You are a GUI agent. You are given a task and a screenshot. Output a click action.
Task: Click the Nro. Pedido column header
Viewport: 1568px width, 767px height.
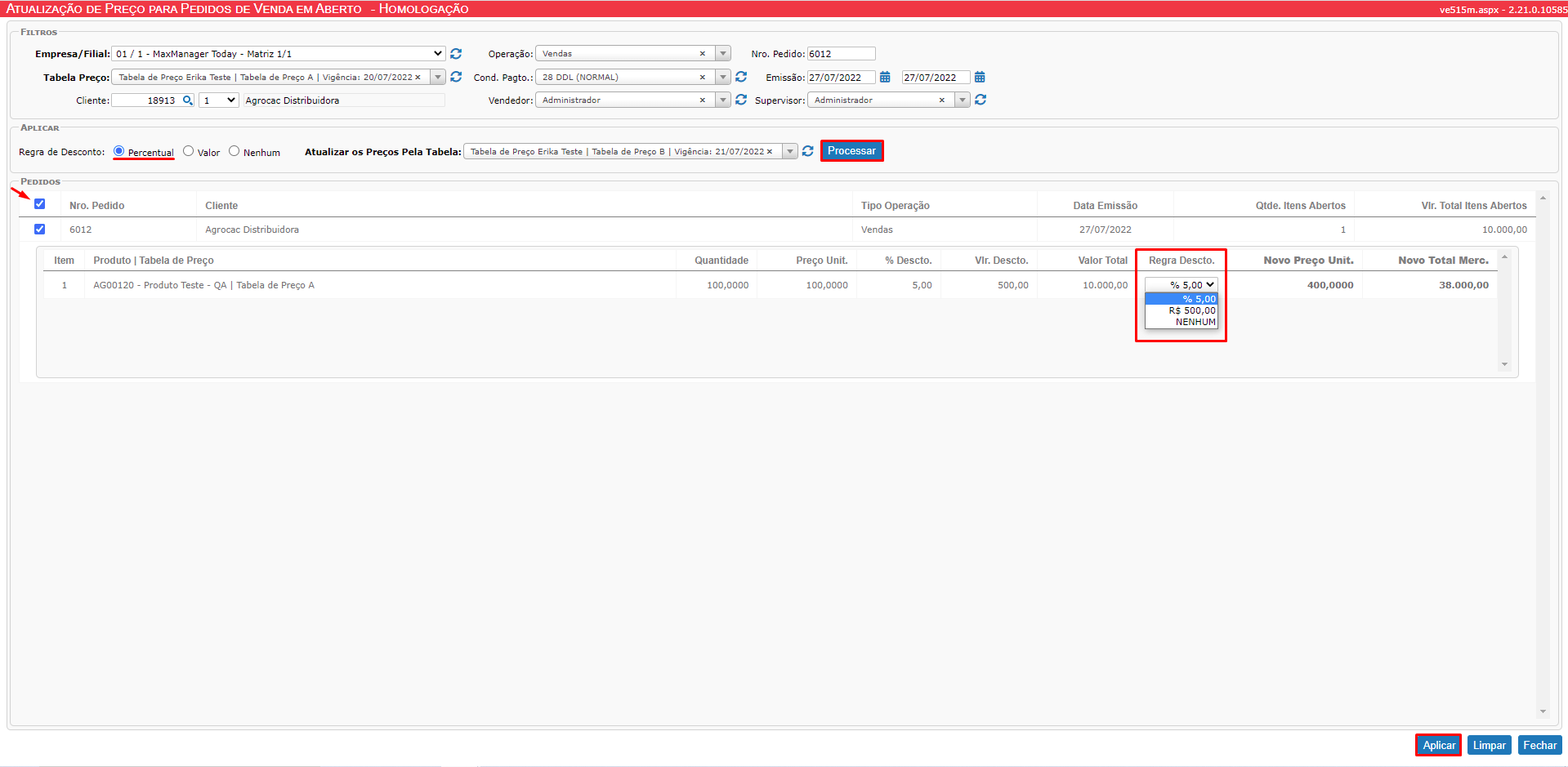96,206
